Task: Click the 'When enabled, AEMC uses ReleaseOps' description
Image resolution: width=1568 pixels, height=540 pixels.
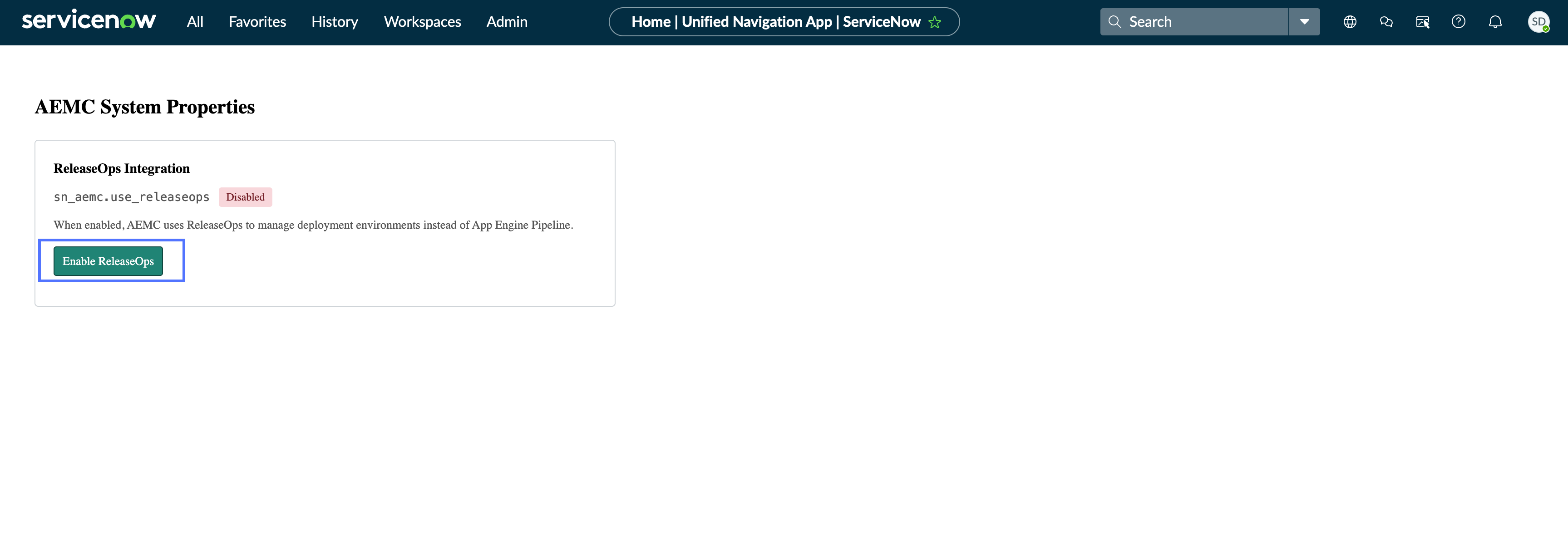Action: pos(314,225)
